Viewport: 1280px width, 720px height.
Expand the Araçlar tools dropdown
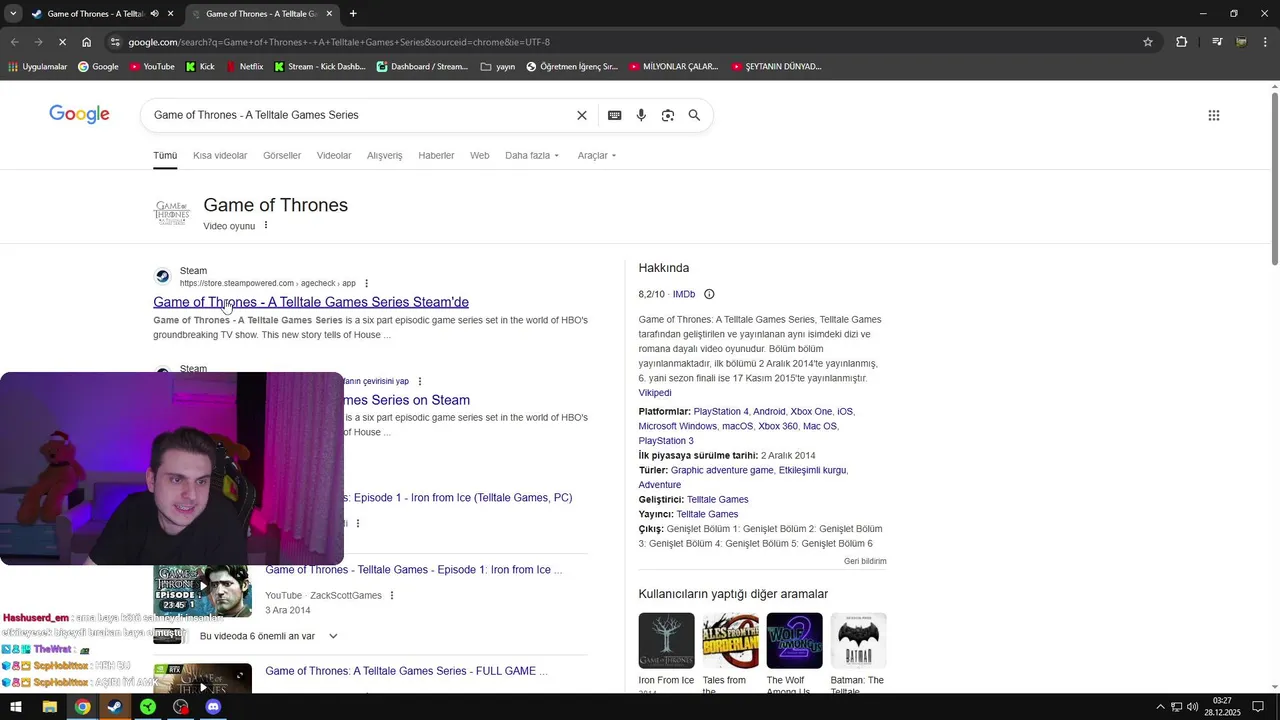tap(597, 155)
